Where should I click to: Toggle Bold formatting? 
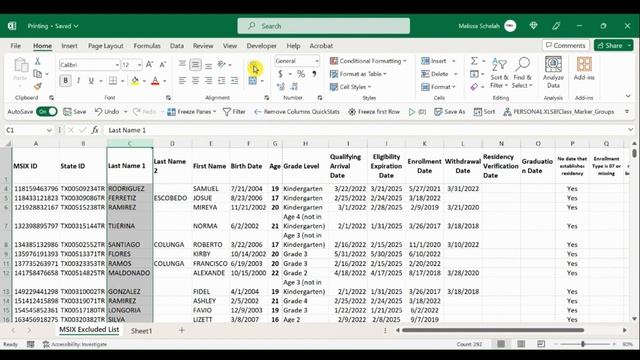point(65,81)
